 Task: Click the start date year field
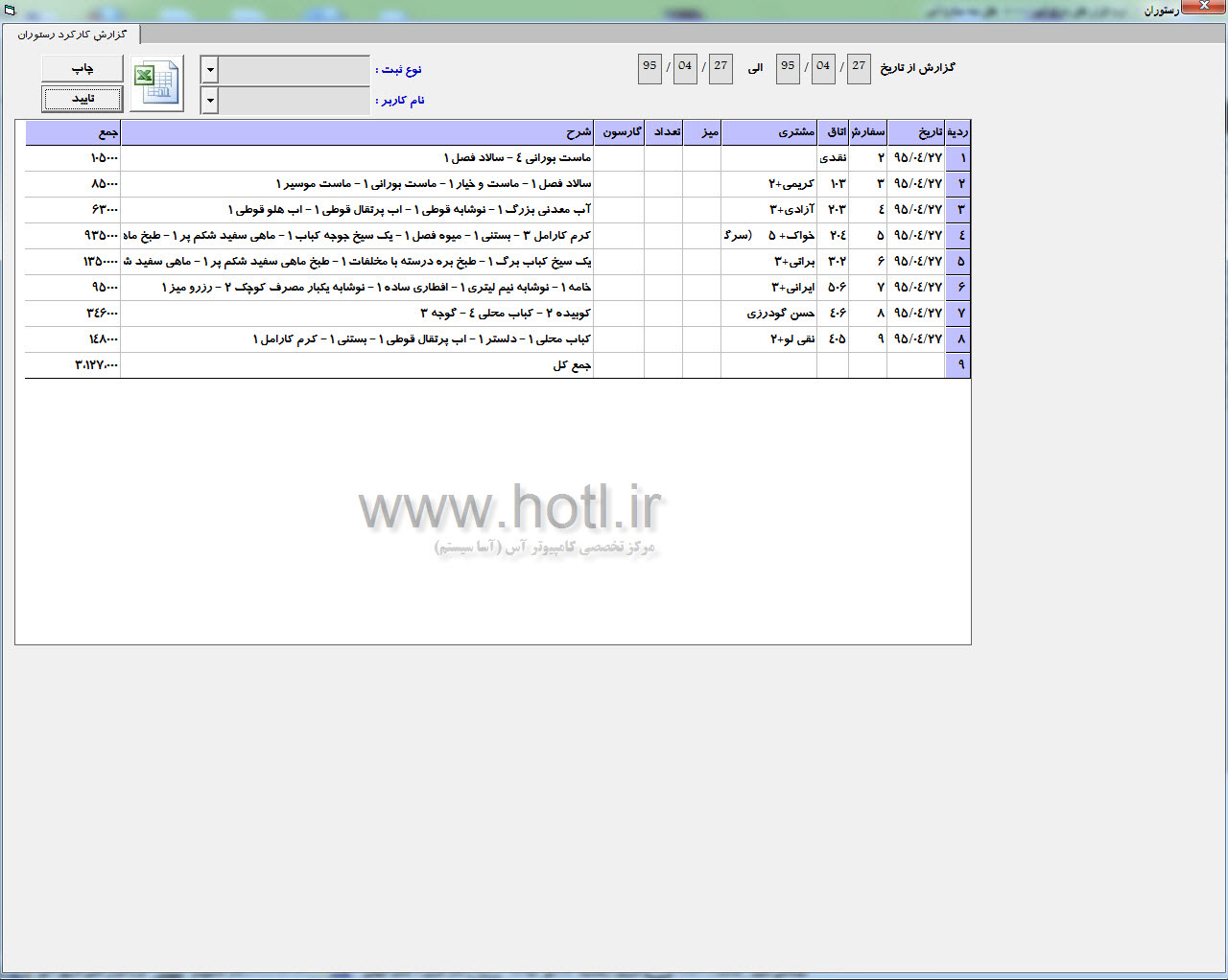pyautogui.click(x=788, y=67)
